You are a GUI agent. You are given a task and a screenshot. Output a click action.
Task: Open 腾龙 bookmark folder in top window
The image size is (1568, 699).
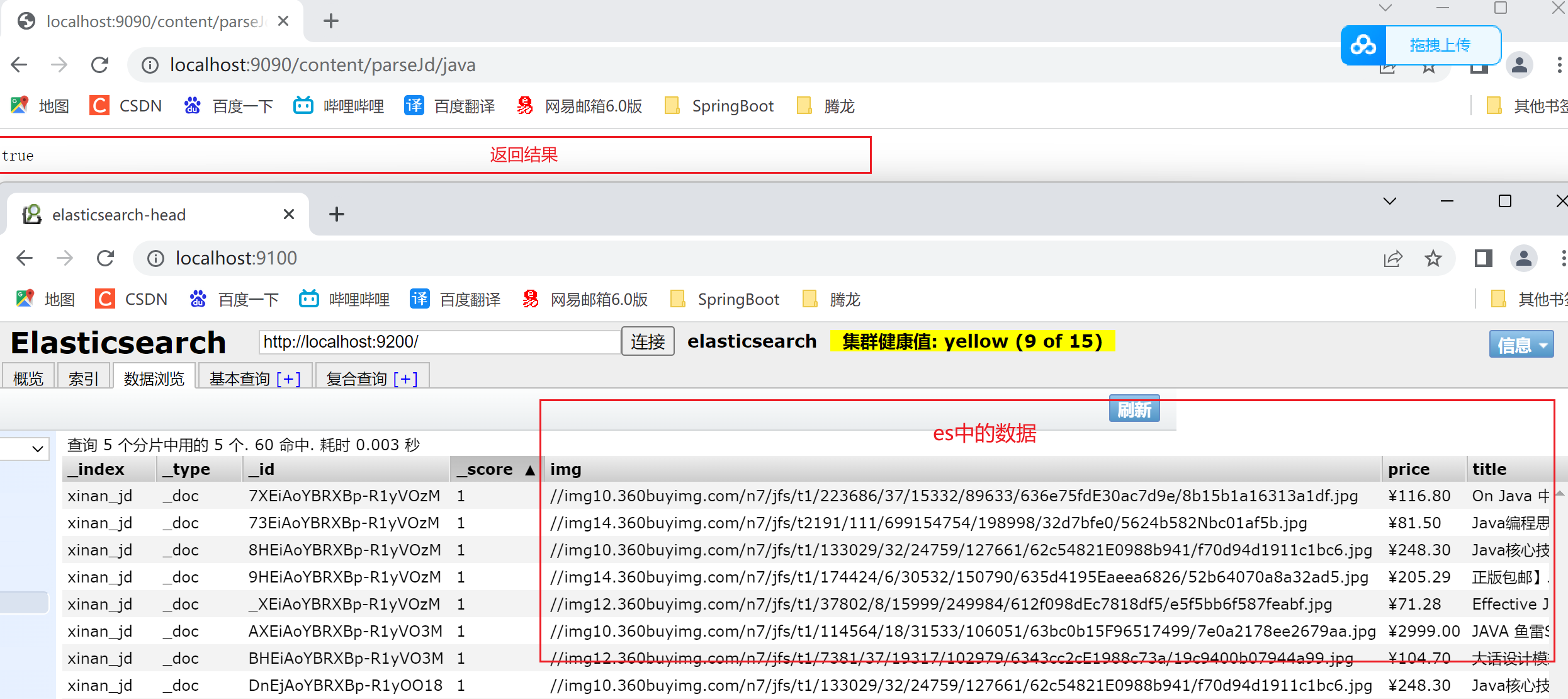825,106
